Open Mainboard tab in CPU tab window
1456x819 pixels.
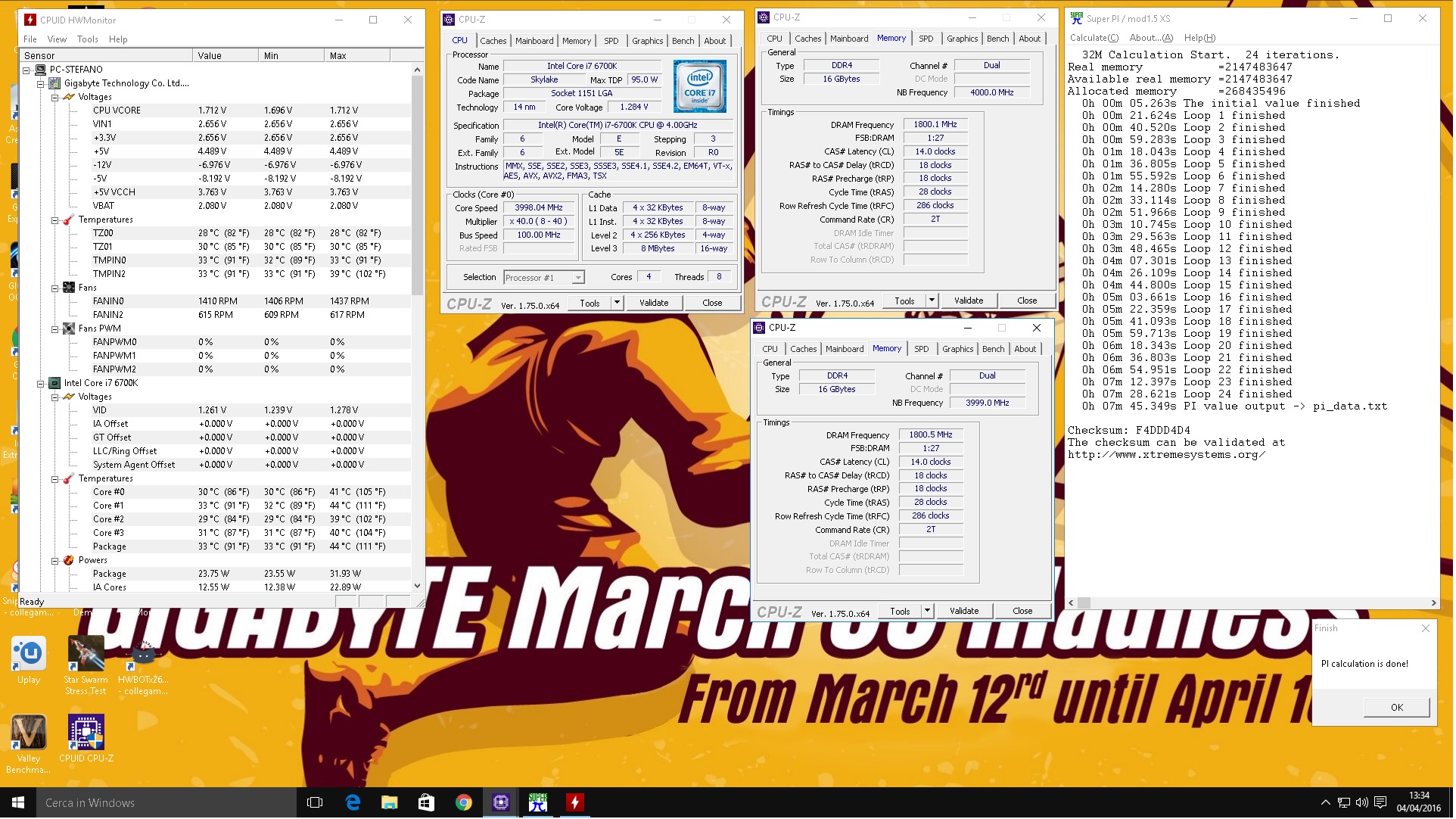(535, 41)
